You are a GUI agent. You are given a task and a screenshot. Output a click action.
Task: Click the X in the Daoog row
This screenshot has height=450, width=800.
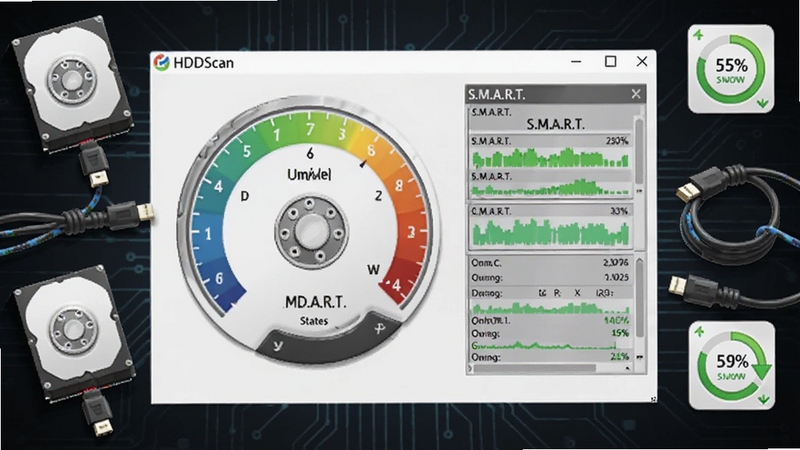pos(578,293)
